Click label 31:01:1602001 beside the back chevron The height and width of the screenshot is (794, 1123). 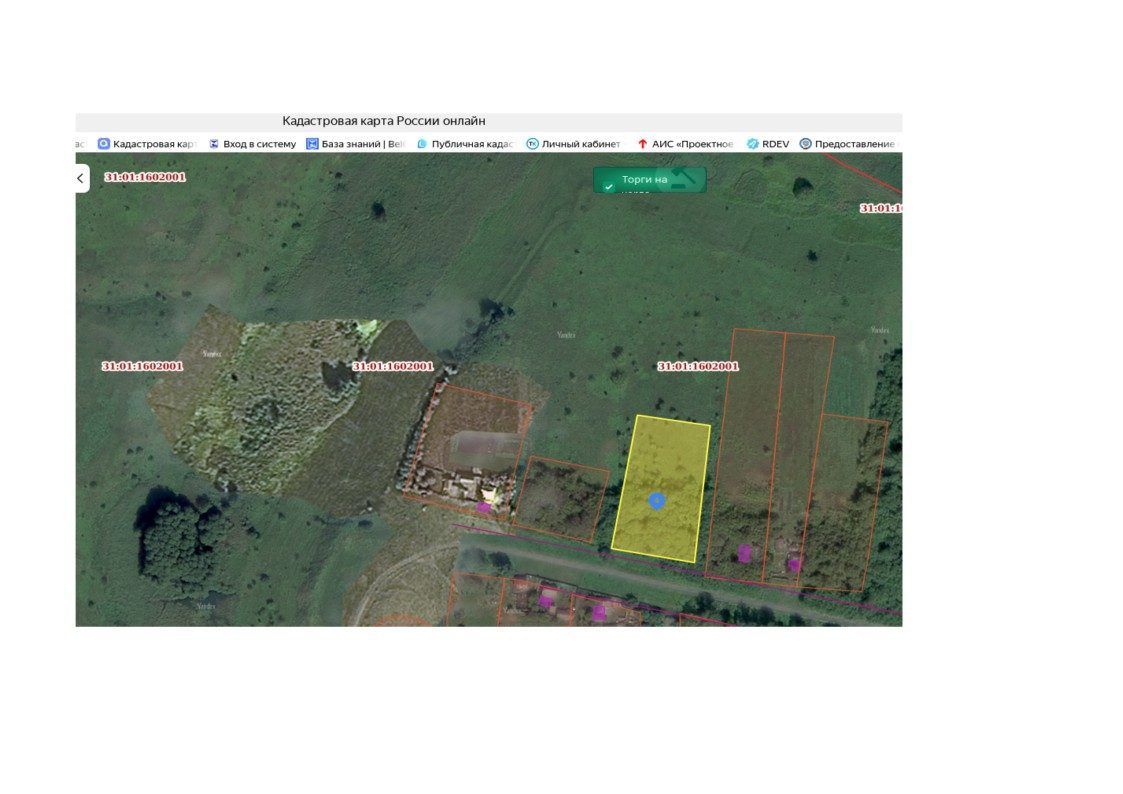(145, 177)
